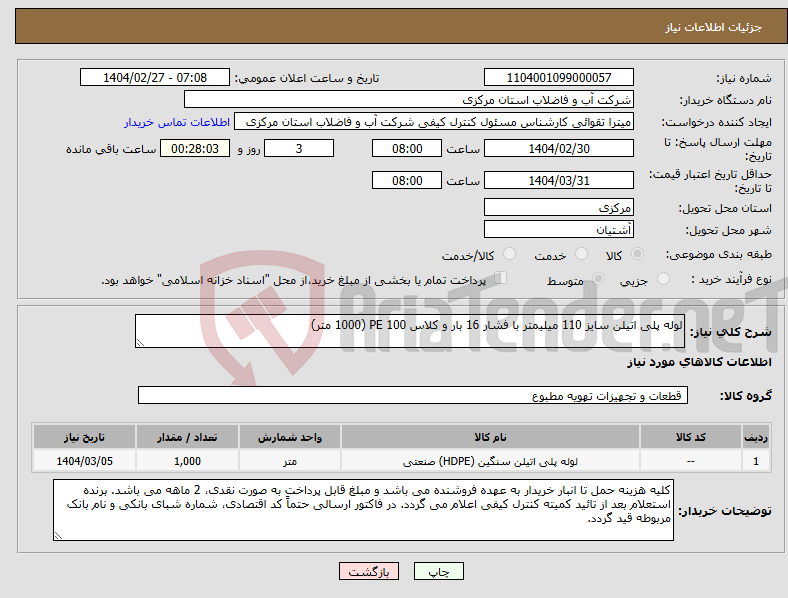Click the delivery city field آشتیان
This screenshot has height=598, width=788.
559,229
